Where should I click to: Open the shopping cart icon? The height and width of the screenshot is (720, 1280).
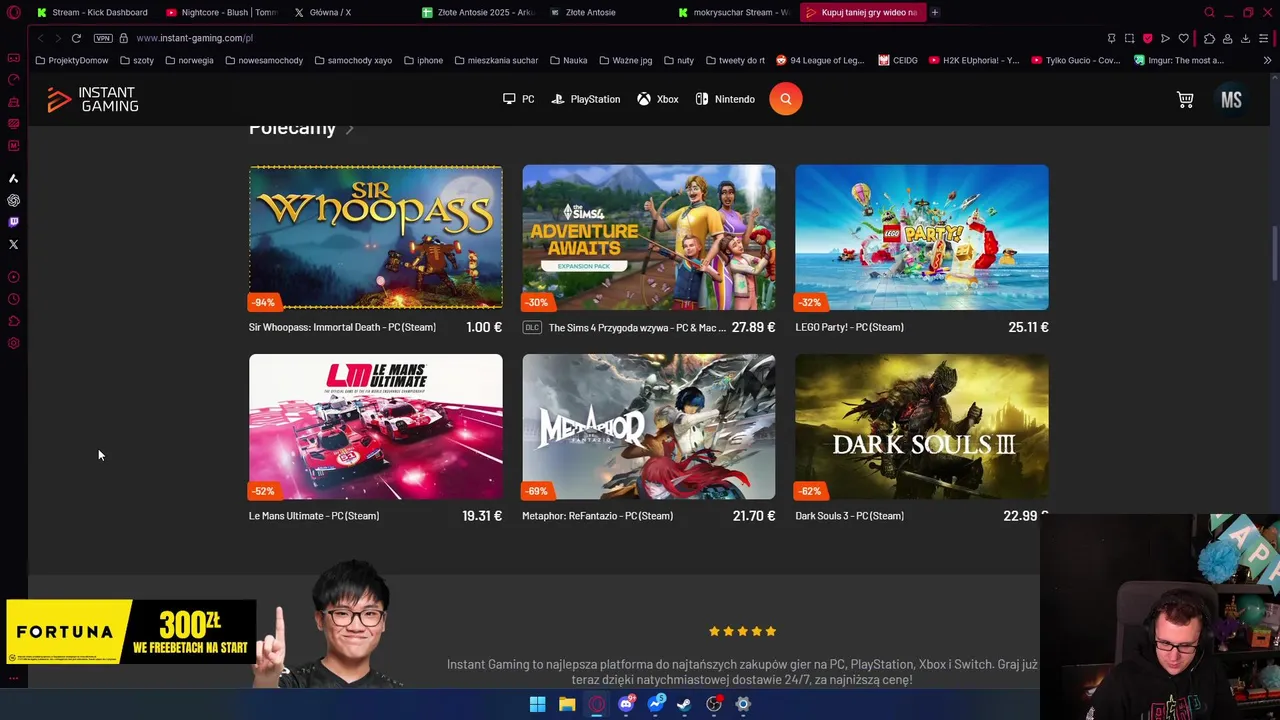[x=1185, y=99]
